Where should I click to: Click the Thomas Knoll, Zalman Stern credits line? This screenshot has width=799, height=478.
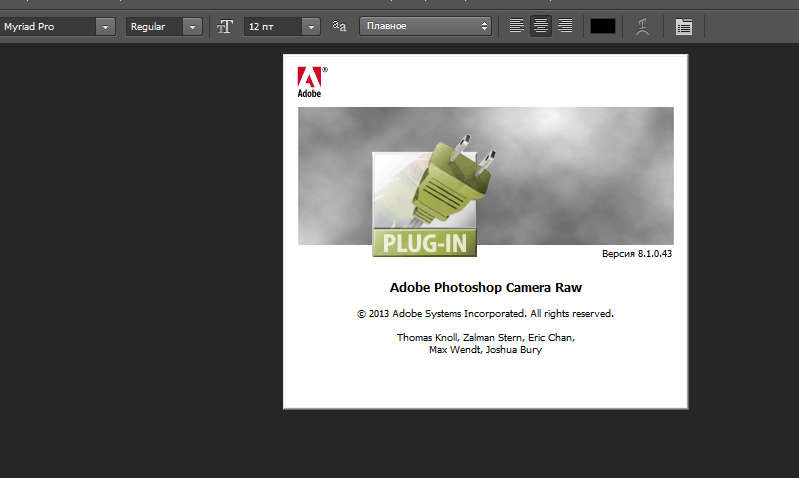point(486,337)
